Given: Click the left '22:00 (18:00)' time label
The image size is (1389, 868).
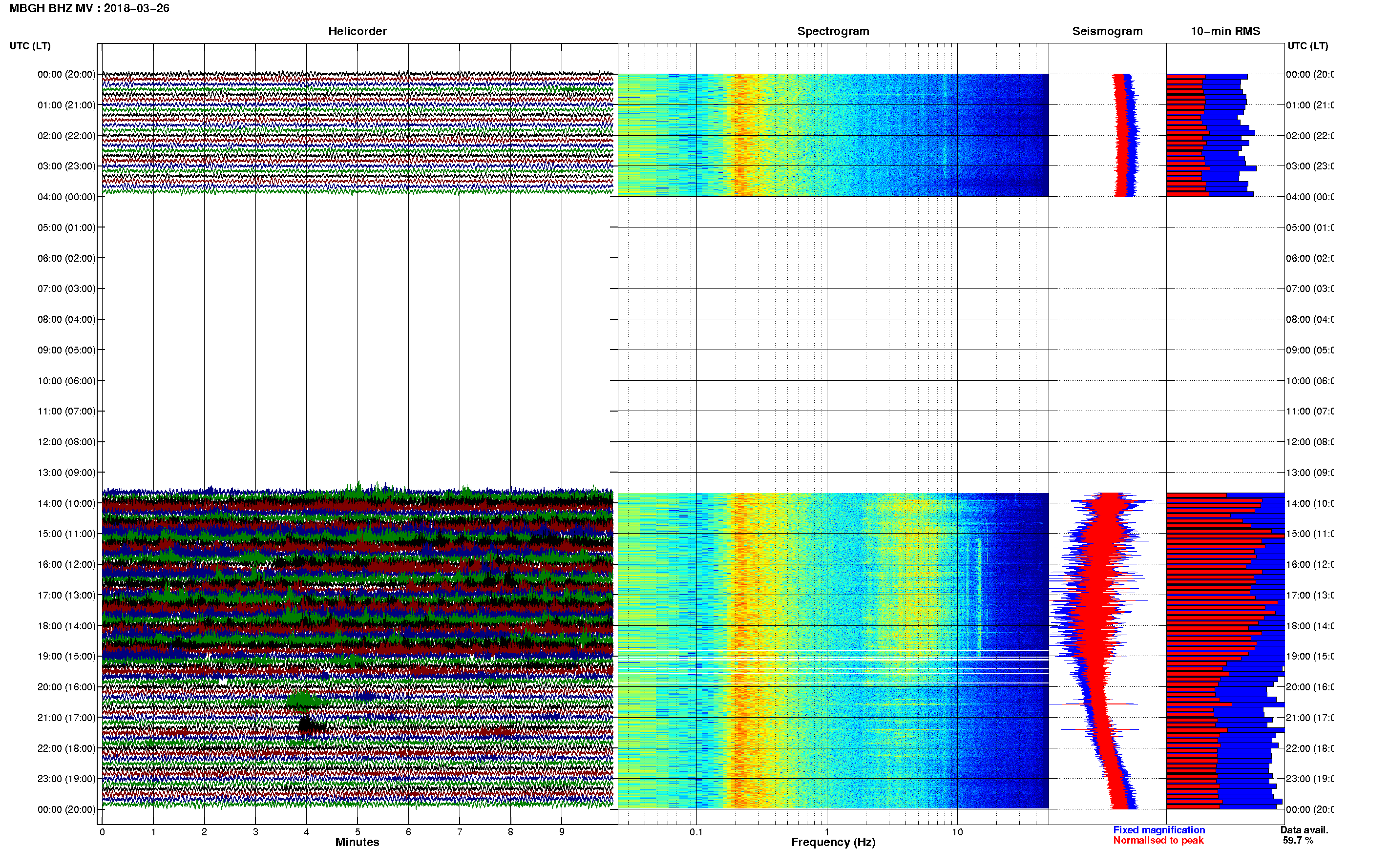Looking at the screenshot, I should point(66,748).
